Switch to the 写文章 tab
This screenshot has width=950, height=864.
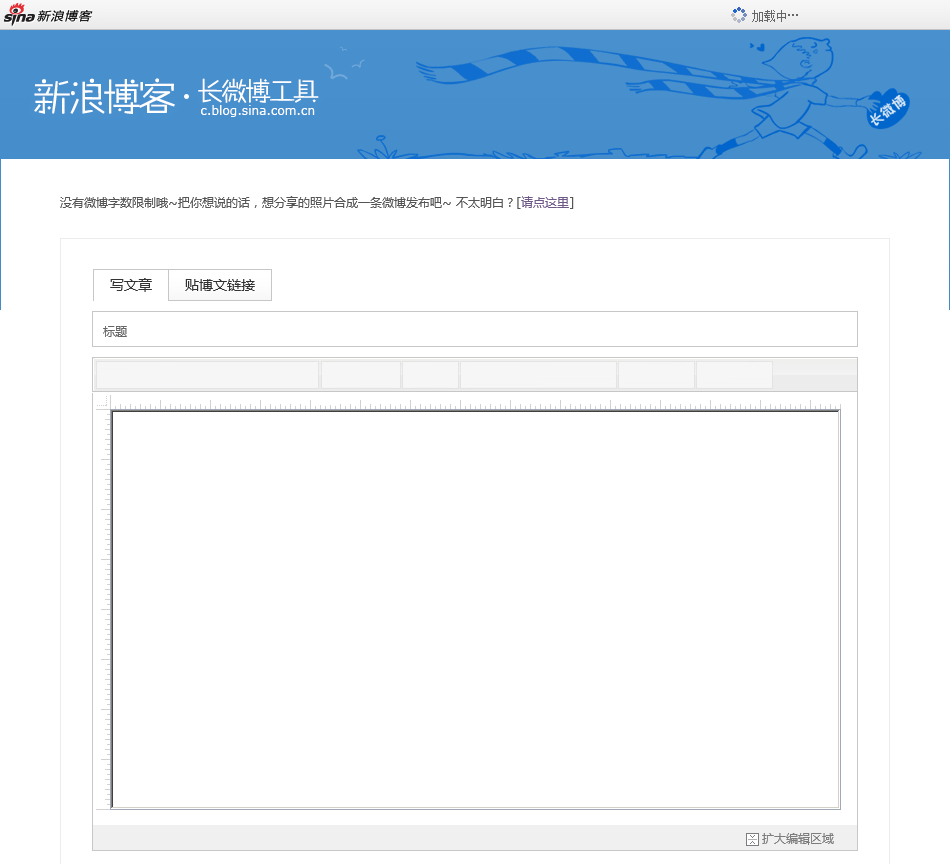click(x=131, y=285)
